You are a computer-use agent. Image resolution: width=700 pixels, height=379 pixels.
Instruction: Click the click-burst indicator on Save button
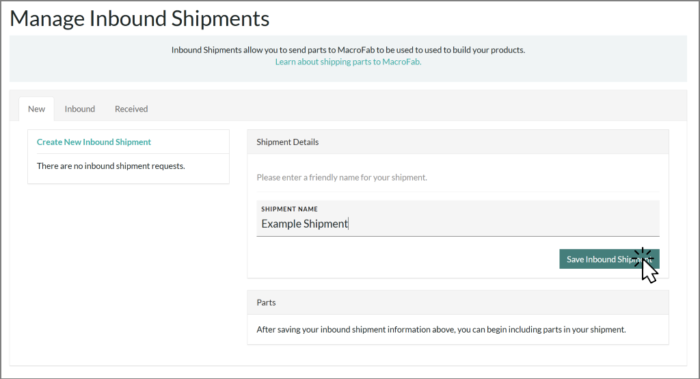coord(643,257)
